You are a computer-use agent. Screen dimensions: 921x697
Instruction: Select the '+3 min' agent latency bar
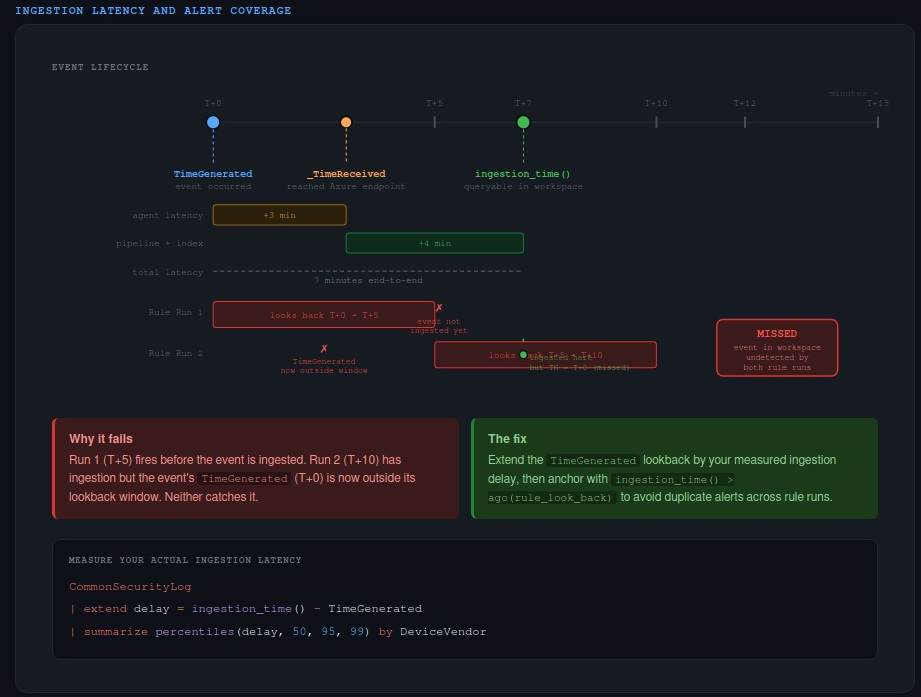[x=279, y=214]
